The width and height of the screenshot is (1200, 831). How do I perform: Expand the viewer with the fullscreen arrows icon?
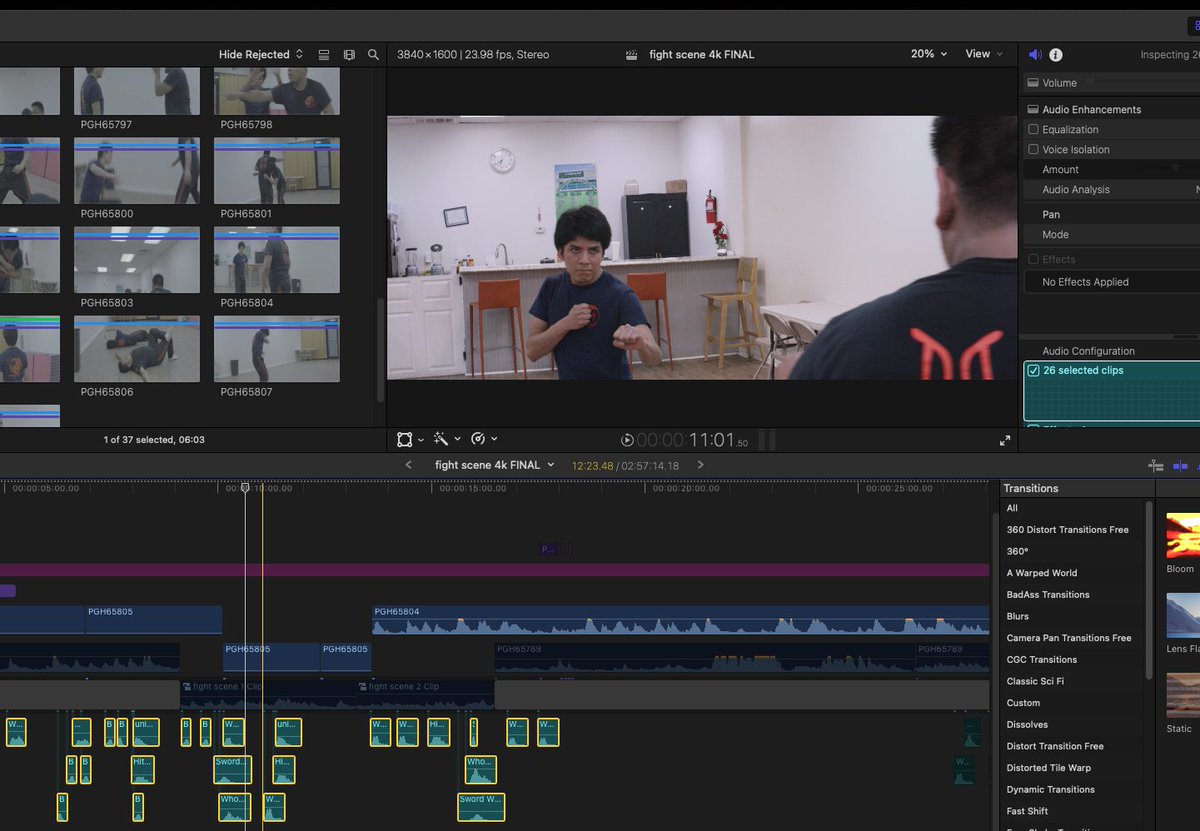[1005, 439]
